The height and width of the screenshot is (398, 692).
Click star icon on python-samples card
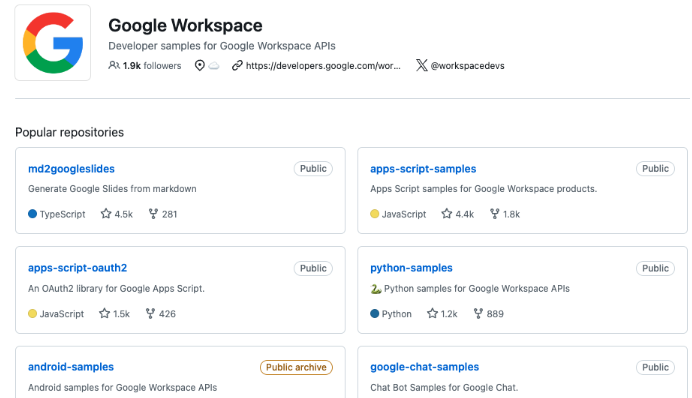[x=432, y=313]
